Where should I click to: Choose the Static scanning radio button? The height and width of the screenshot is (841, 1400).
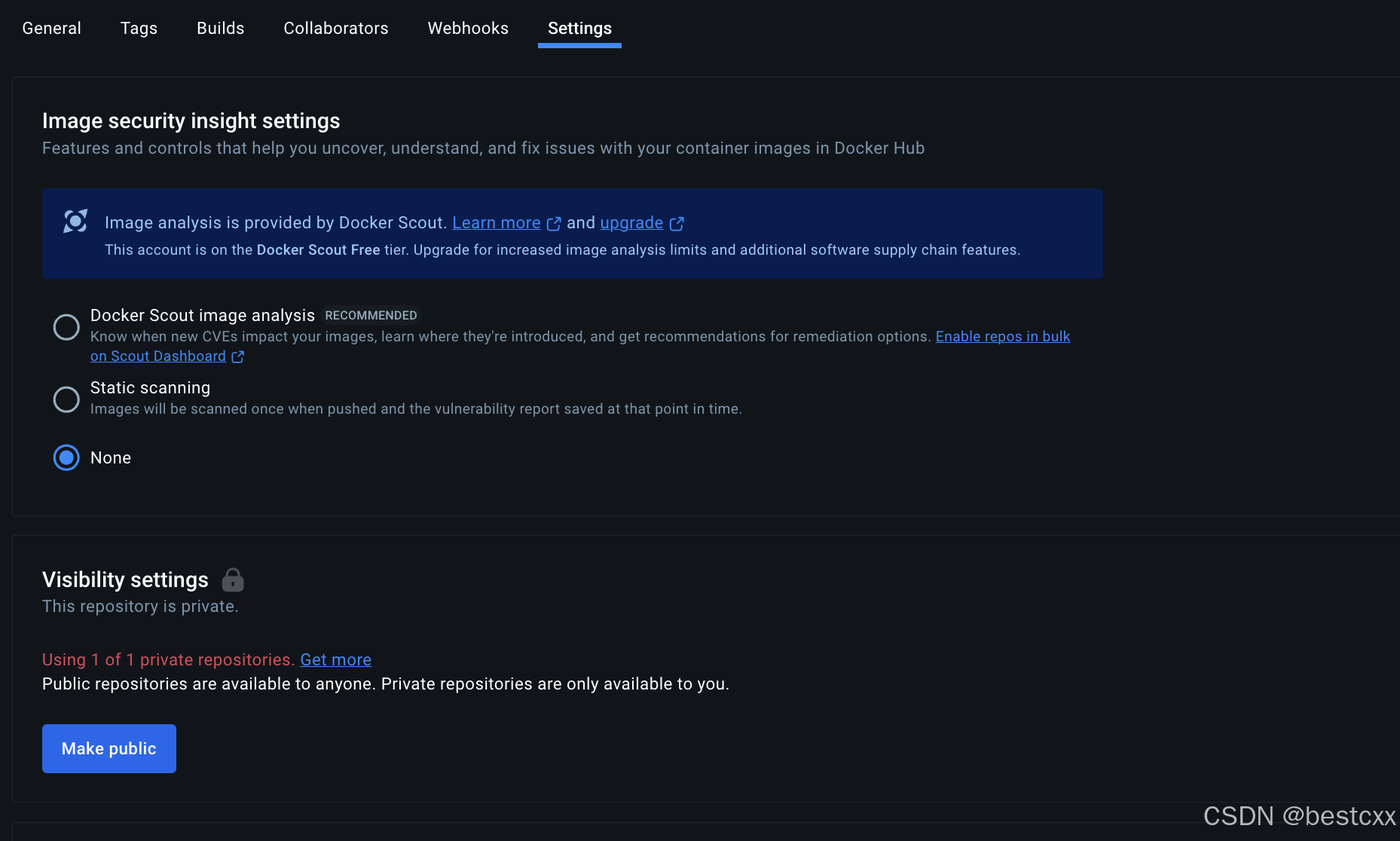click(66, 399)
